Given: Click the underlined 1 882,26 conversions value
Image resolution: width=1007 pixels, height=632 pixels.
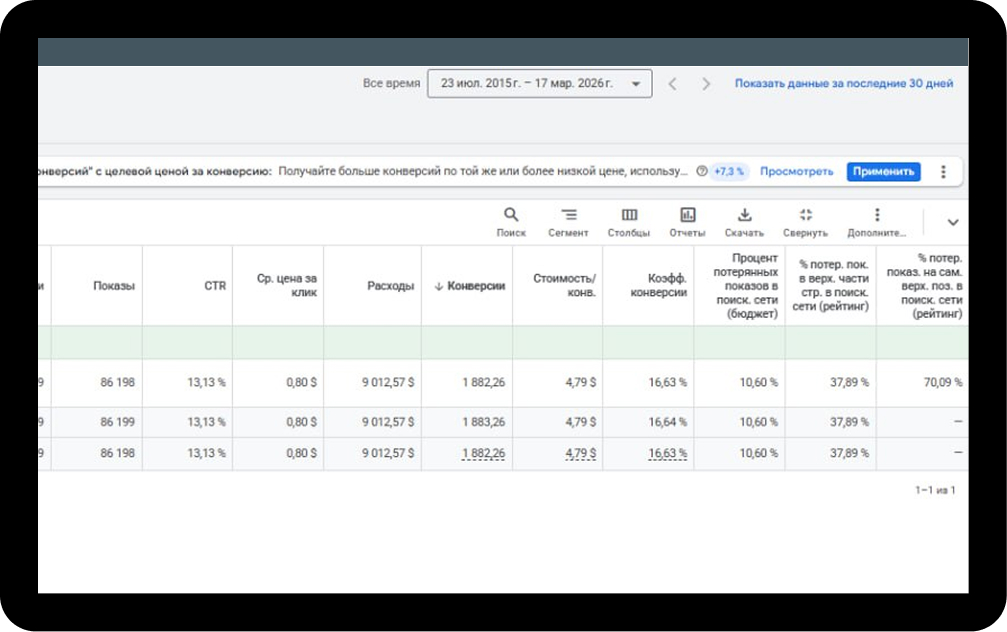Looking at the screenshot, I should (483, 453).
